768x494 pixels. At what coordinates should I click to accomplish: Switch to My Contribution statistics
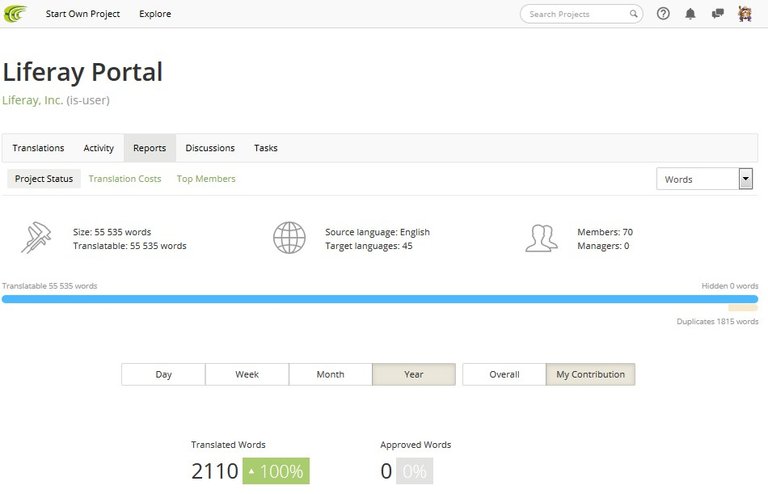coord(591,375)
